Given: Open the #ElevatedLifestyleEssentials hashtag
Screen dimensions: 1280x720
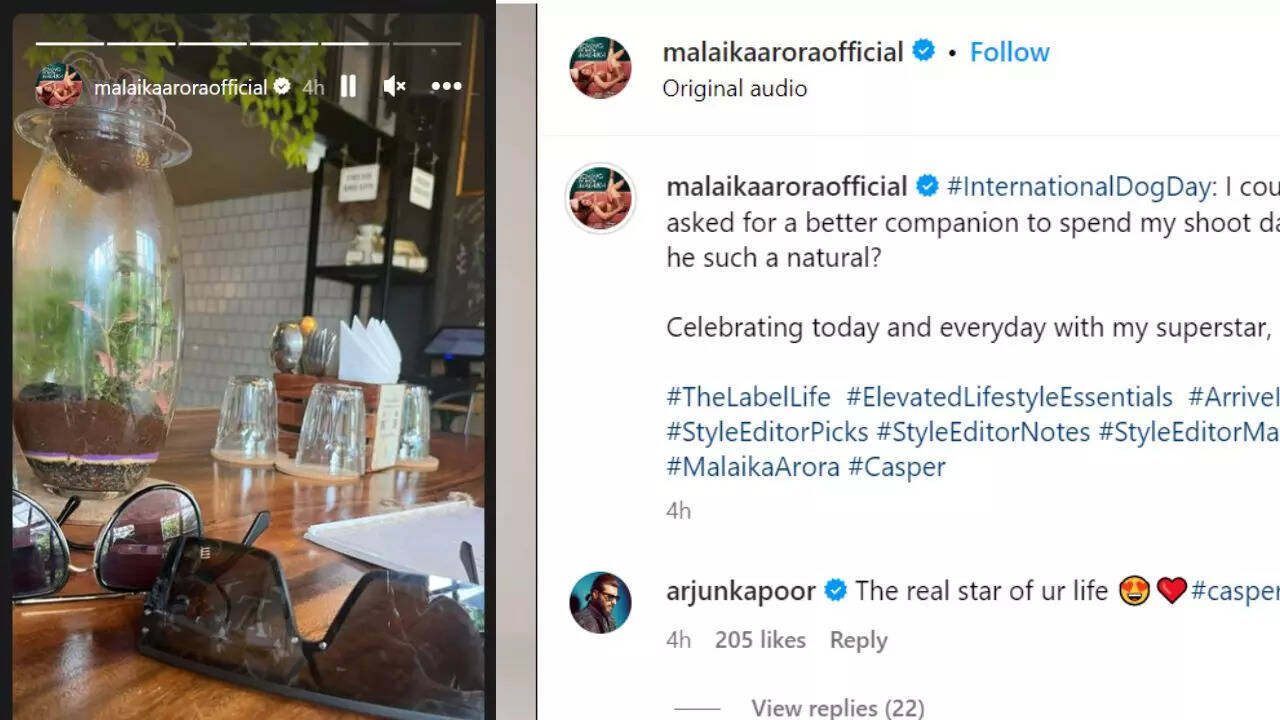Looking at the screenshot, I should pos(1009,397).
